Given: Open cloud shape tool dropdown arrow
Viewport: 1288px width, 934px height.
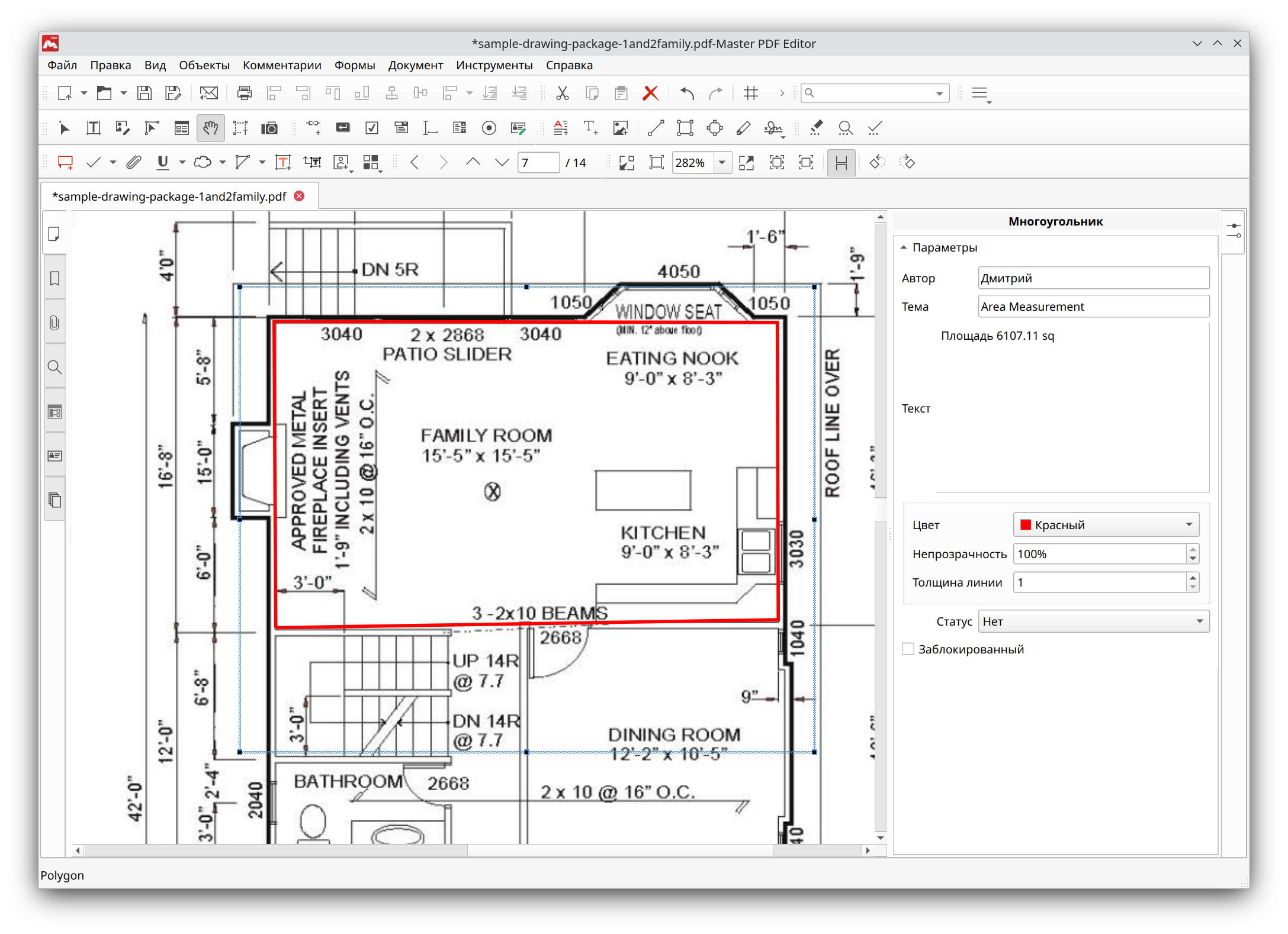Looking at the screenshot, I should [x=223, y=163].
